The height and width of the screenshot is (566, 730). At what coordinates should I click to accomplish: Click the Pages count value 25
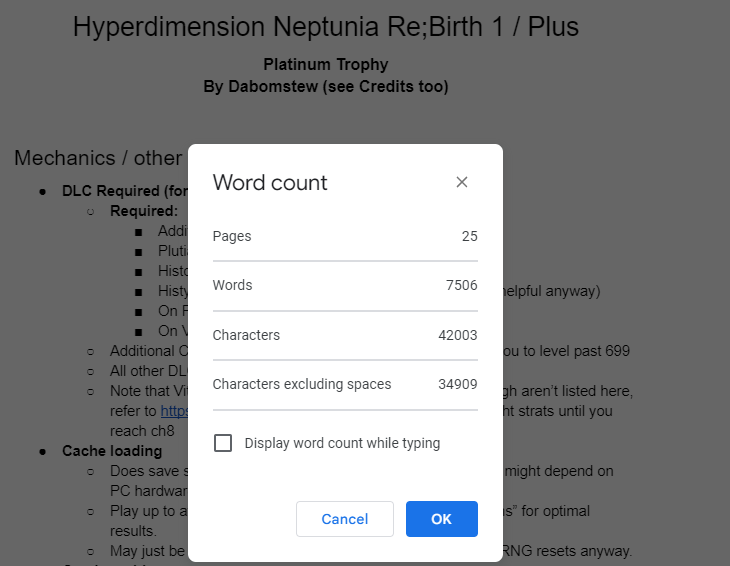pyautogui.click(x=469, y=236)
